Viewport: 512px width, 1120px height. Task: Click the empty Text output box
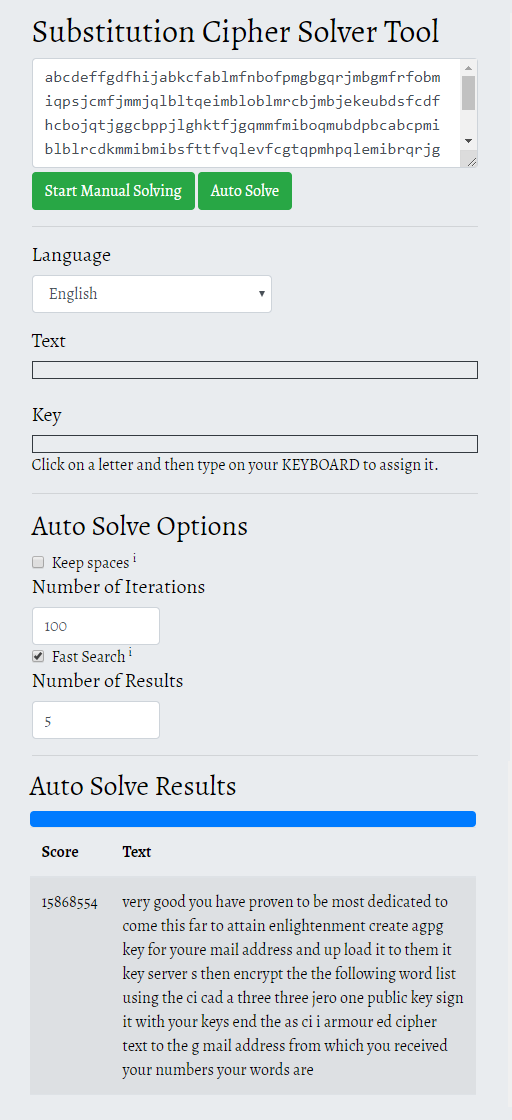(255, 370)
